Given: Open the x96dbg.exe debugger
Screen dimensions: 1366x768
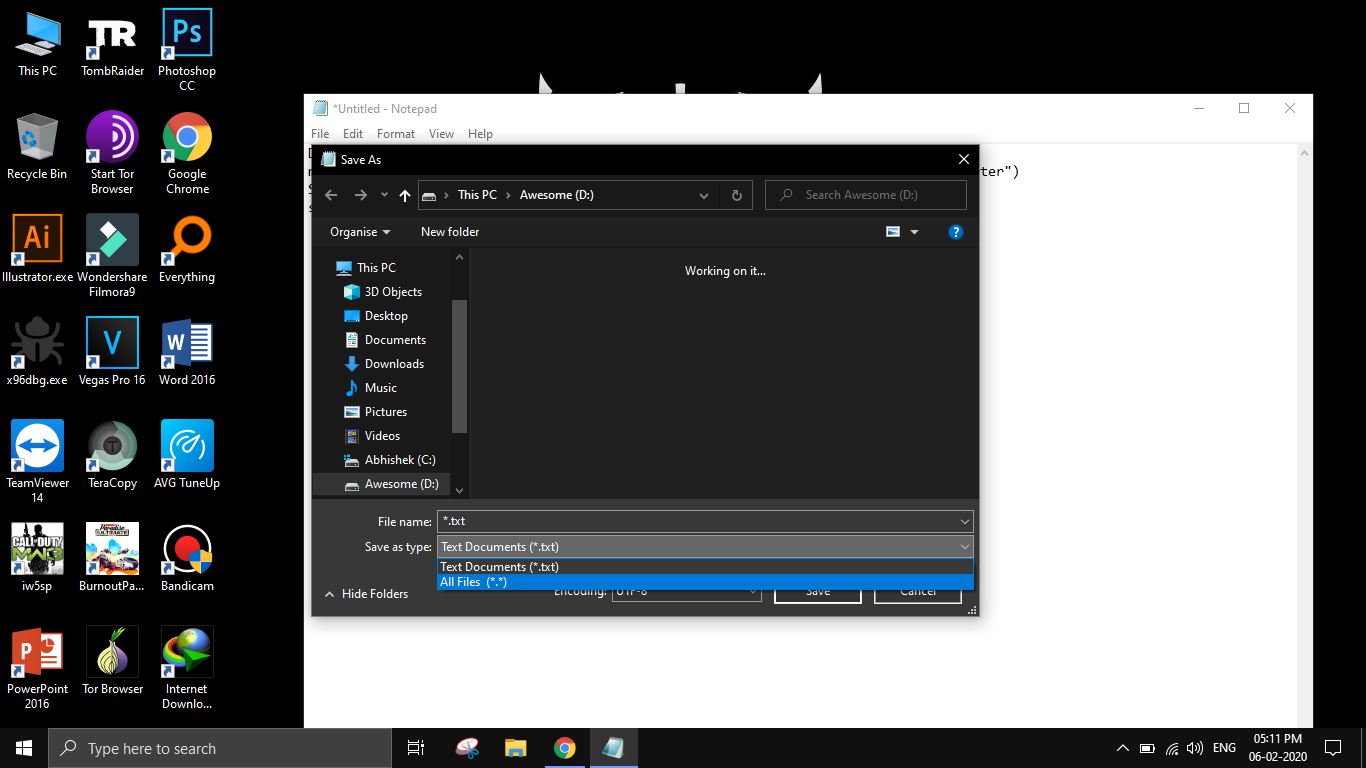Looking at the screenshot, I should click(37, 343).
